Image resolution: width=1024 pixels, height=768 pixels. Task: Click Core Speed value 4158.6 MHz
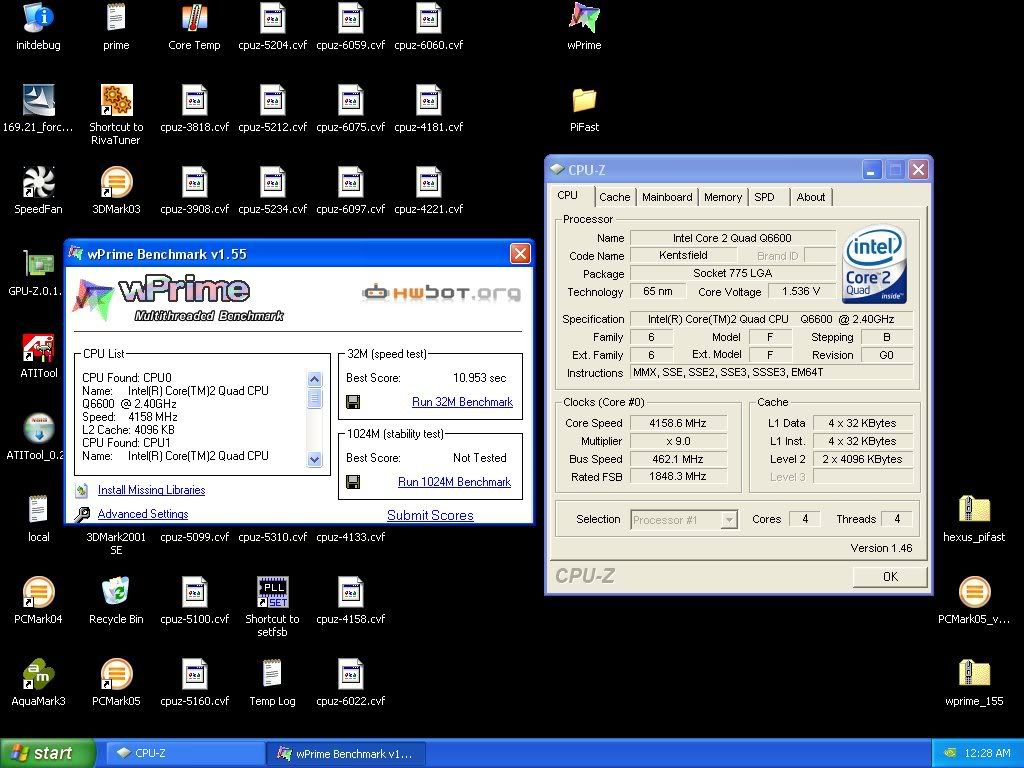[677, 423]
